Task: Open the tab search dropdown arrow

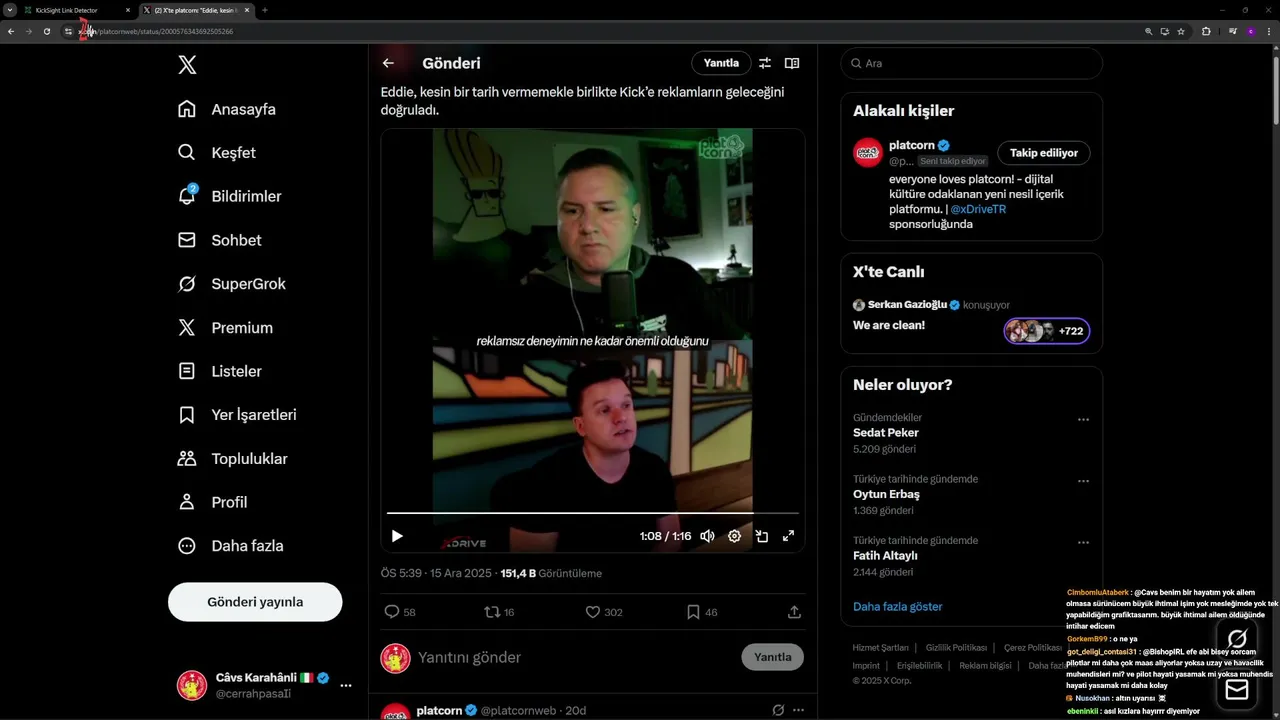Action: (x=8, y=10)
